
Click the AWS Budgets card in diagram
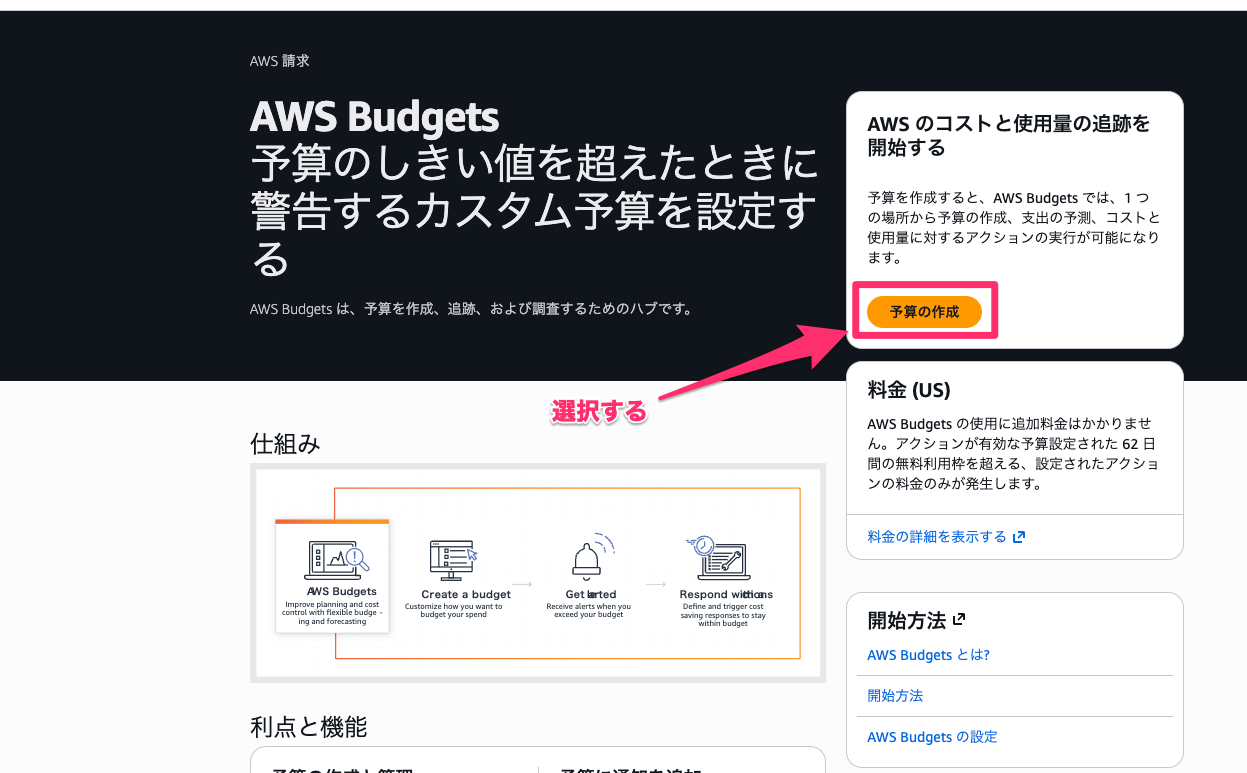[332, 577]
